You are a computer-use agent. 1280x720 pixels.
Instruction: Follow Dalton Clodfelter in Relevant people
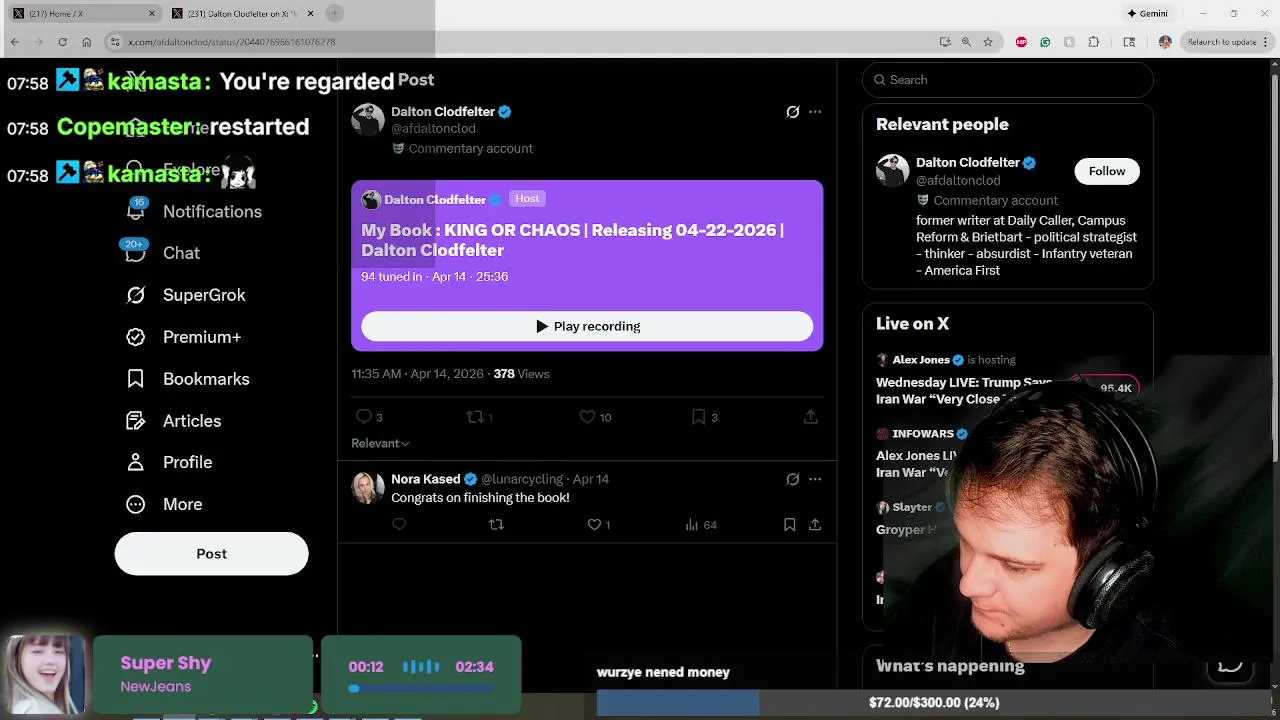click(1106, 171)
